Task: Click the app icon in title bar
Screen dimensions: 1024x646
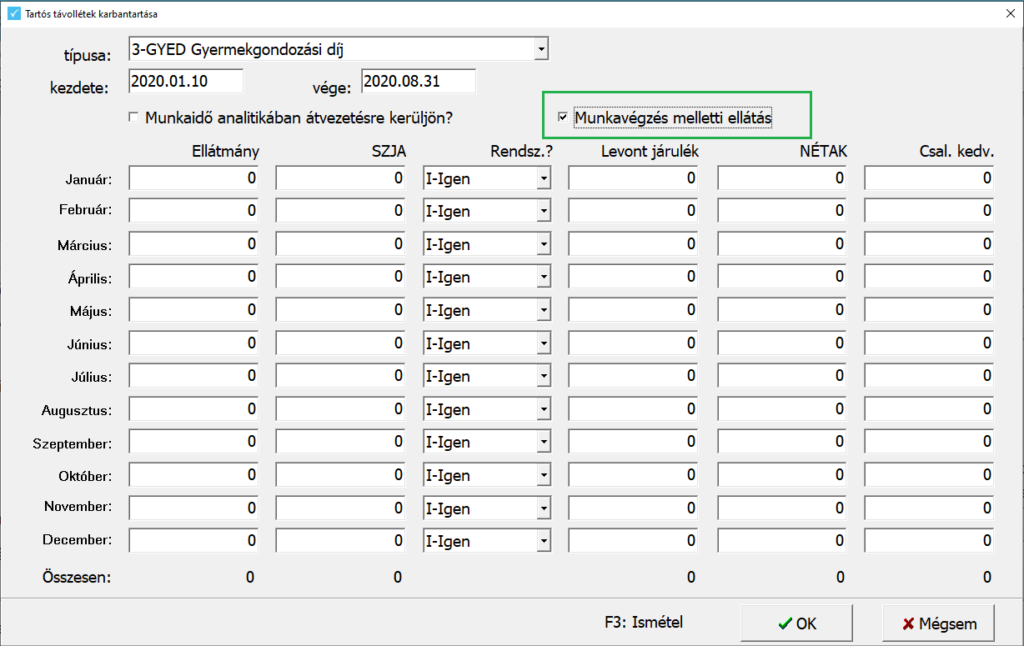Action: (x=13, y=14)
